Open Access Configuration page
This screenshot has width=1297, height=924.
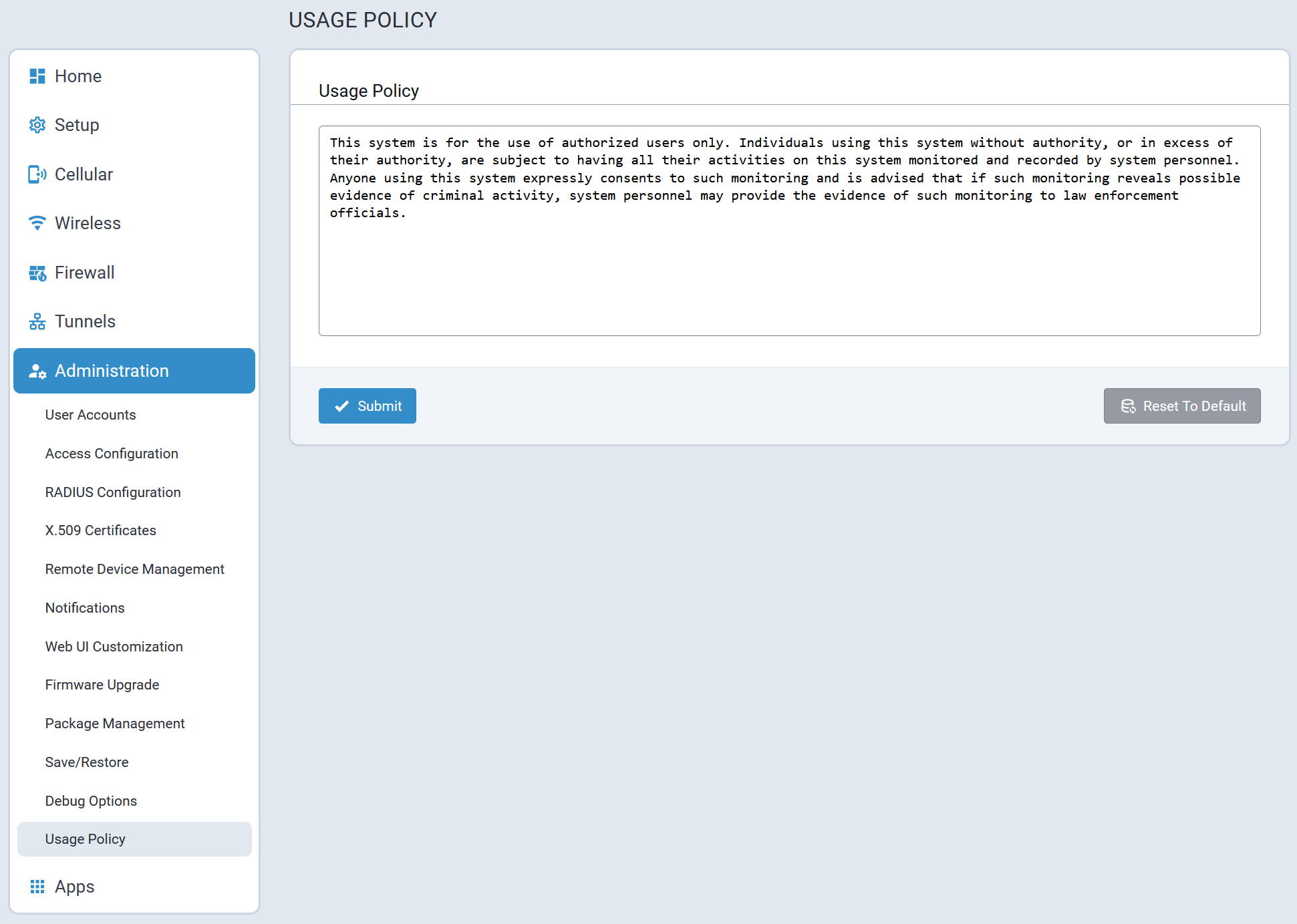(x=112, y=454)
